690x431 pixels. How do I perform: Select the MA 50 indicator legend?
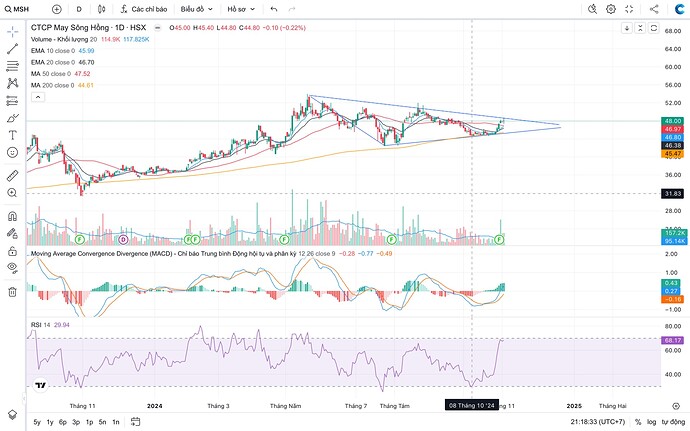point(51,74)
